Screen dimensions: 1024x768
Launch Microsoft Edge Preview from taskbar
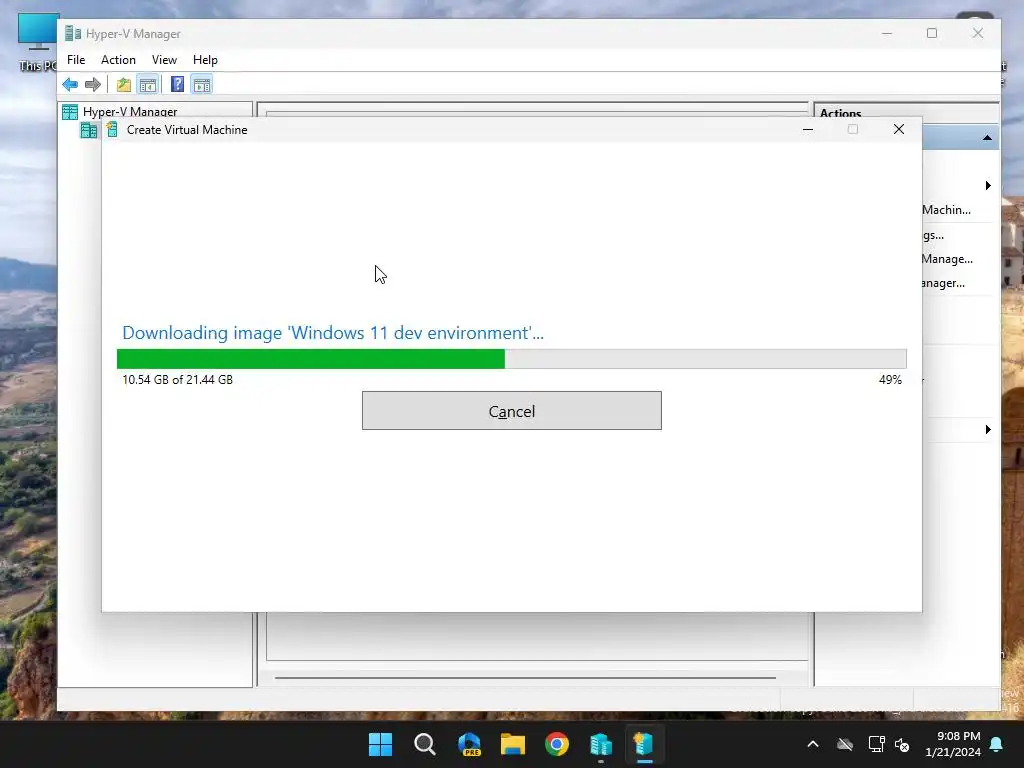[x=469, y=744]
